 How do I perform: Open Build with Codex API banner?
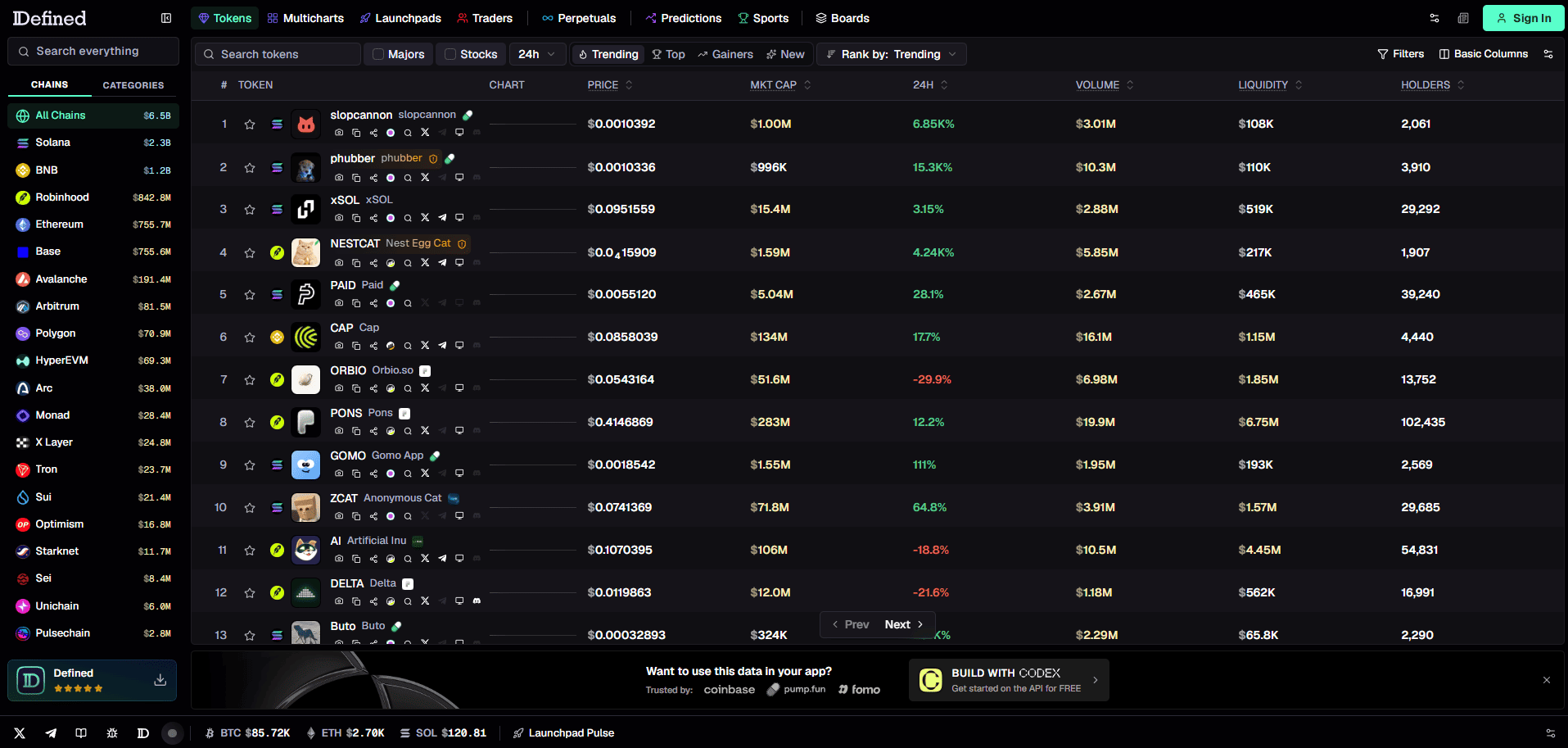1009,680
